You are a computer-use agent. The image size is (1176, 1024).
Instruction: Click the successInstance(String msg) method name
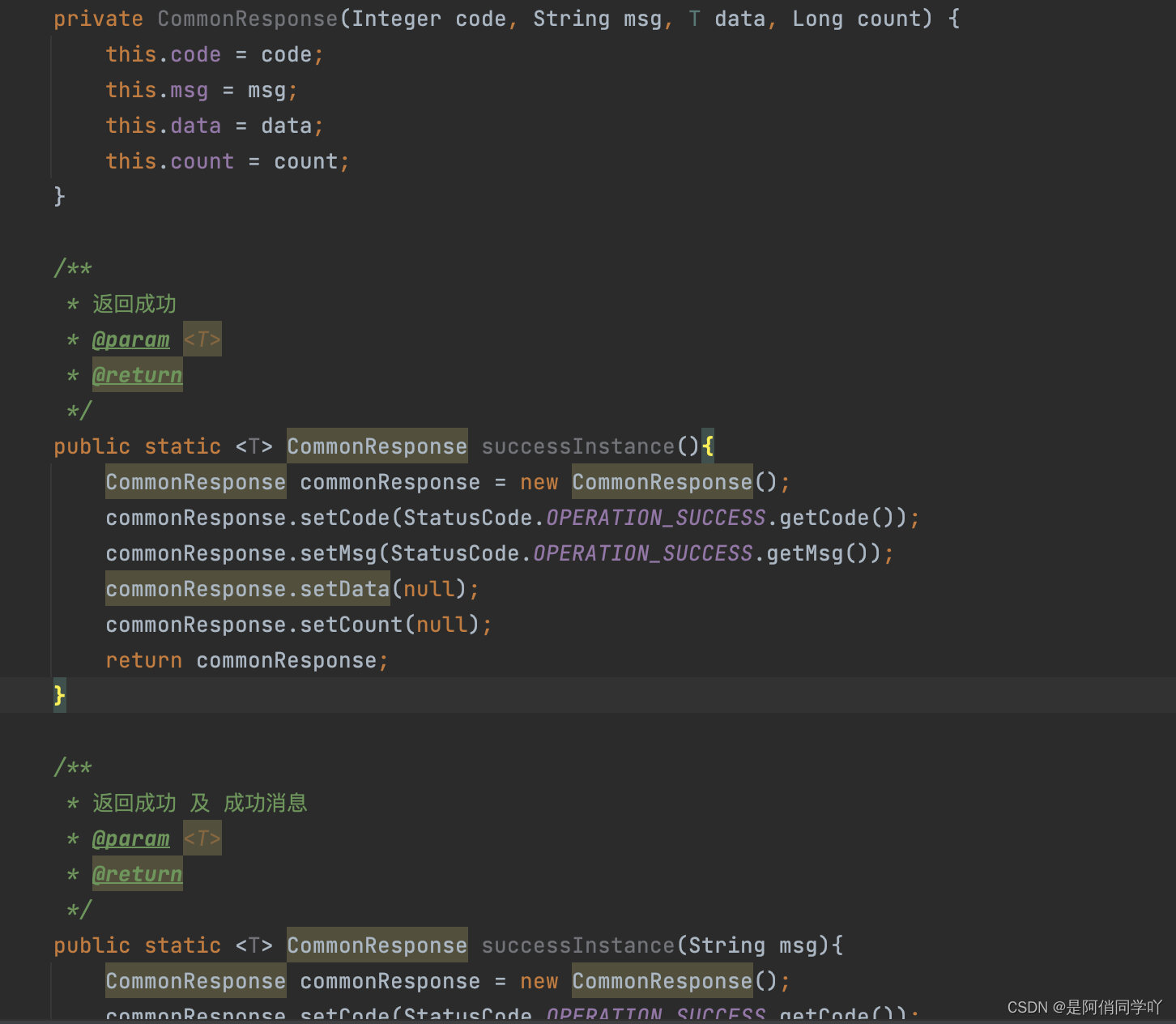tap(577, 945)
